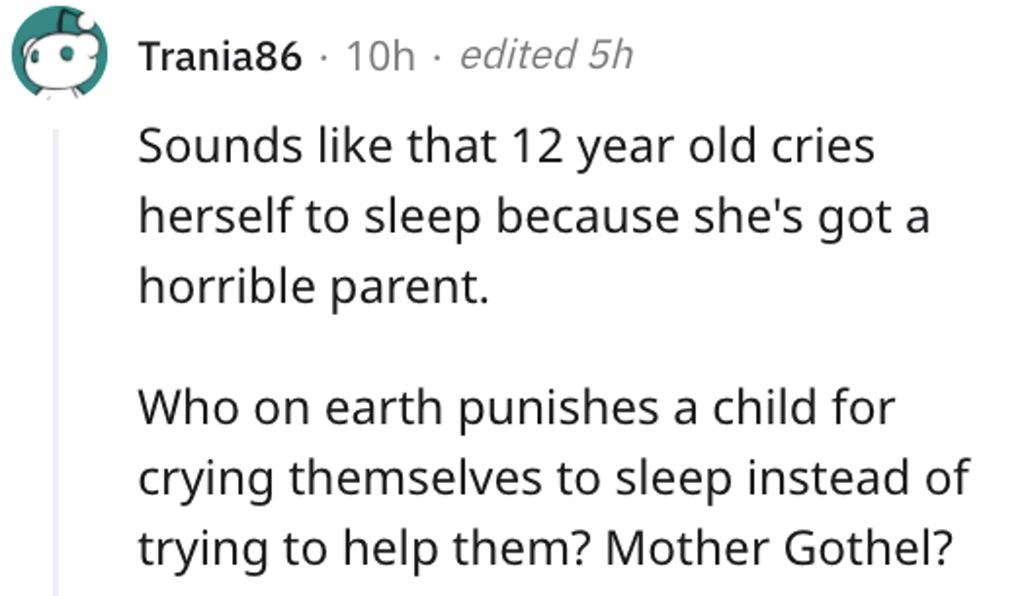Click the avatar's teal eye
This screenshot has width=1024, height=596.
(68, 55)
